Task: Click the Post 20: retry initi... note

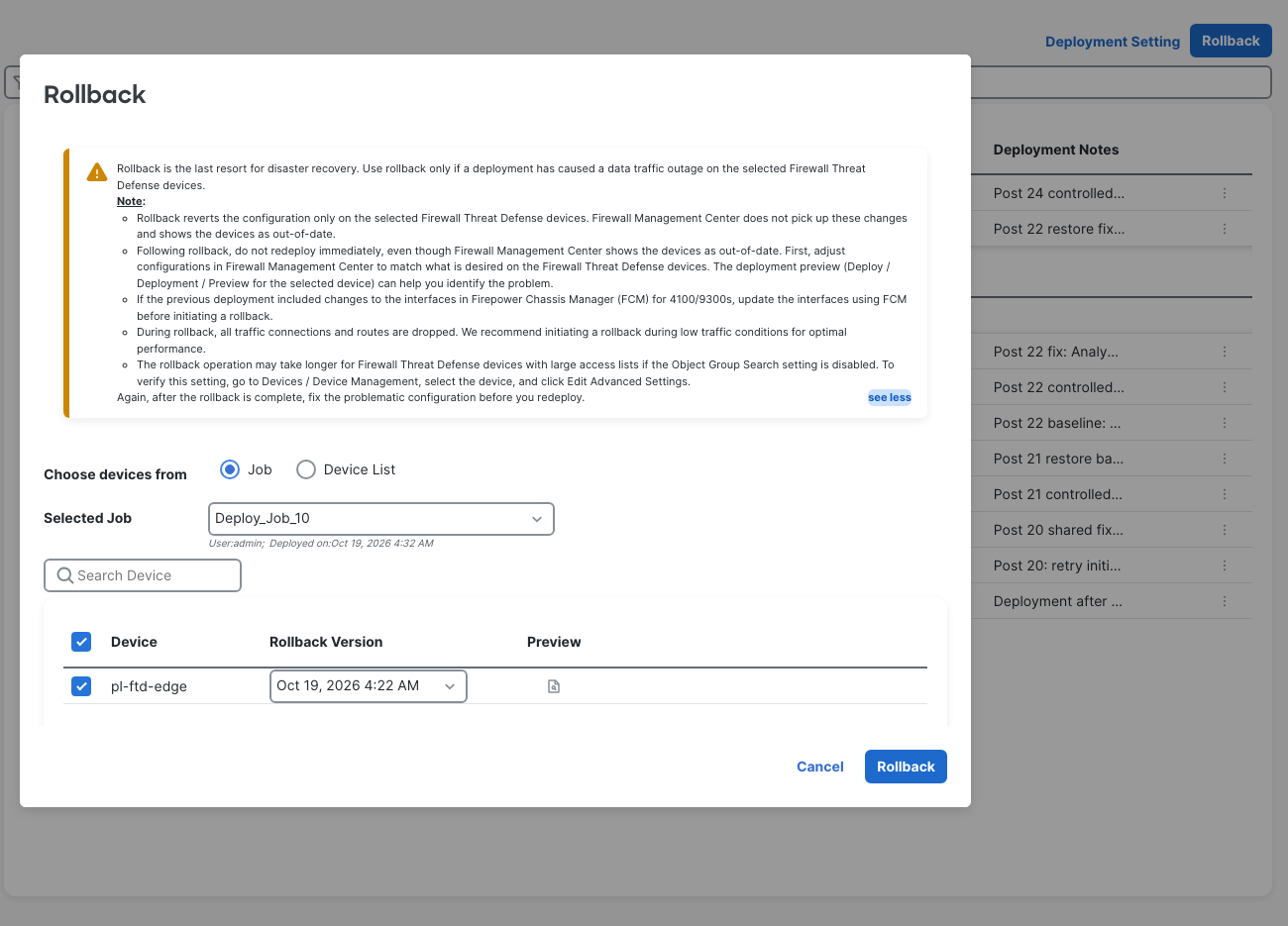Action: coord(1057,566)
